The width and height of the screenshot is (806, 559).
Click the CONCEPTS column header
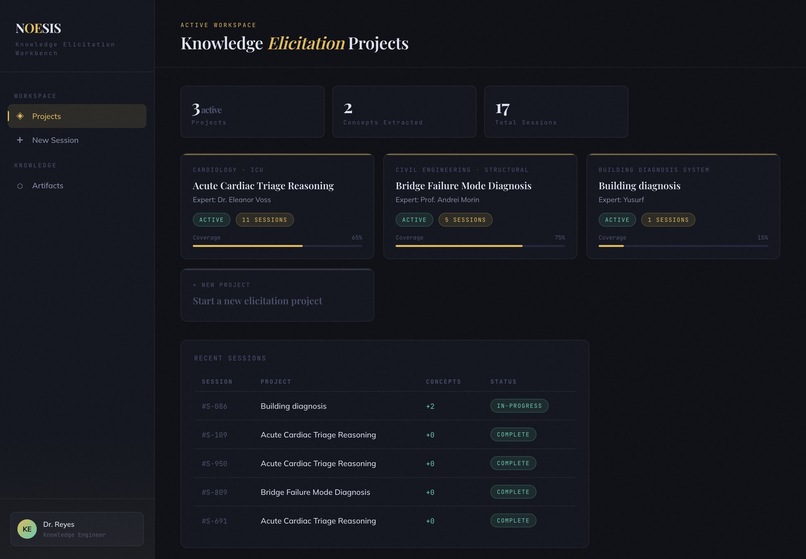click(x=443, y=382)
